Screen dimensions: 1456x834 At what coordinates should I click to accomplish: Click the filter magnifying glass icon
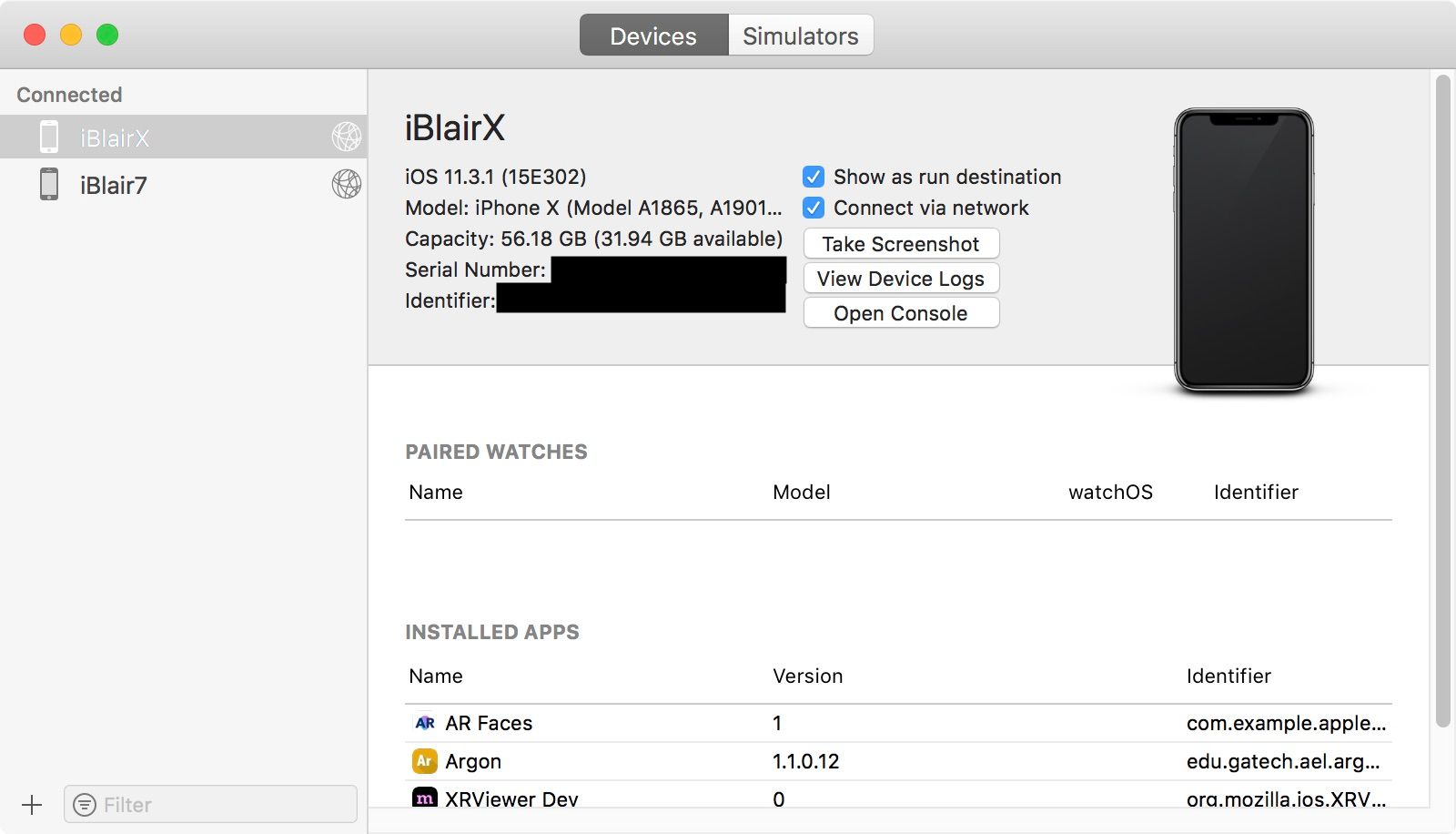[85, 805]
